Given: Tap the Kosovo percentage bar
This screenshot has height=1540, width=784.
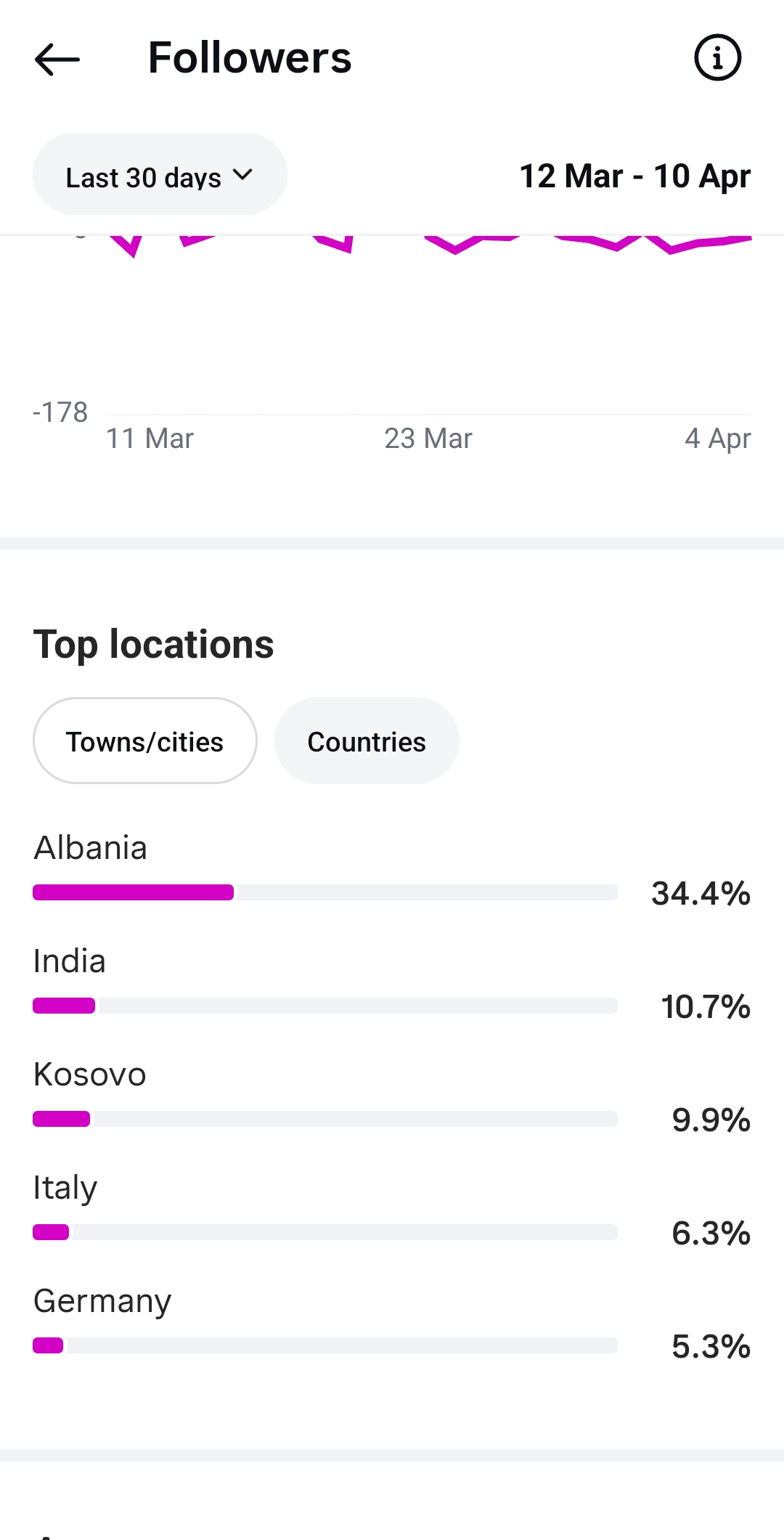Looking at the screenshot, I should [324, 1119].
